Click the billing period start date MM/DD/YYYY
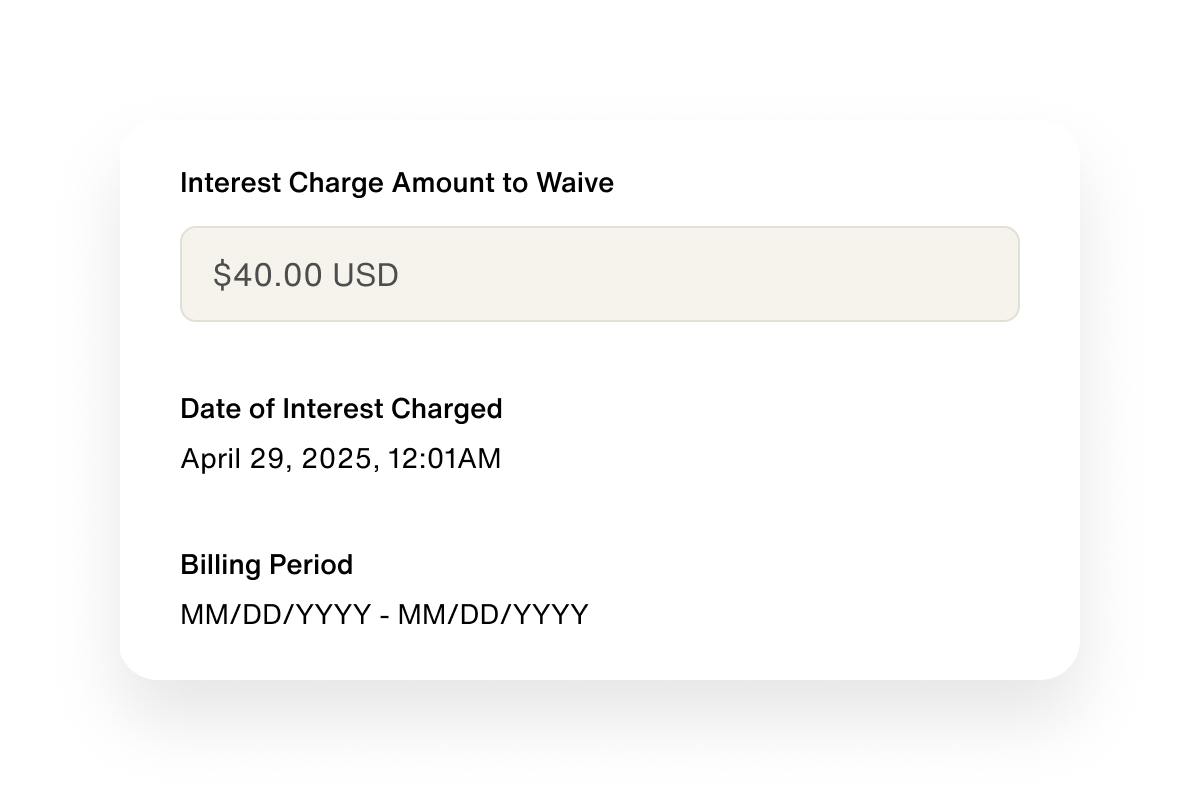 (x=275, y=614)
